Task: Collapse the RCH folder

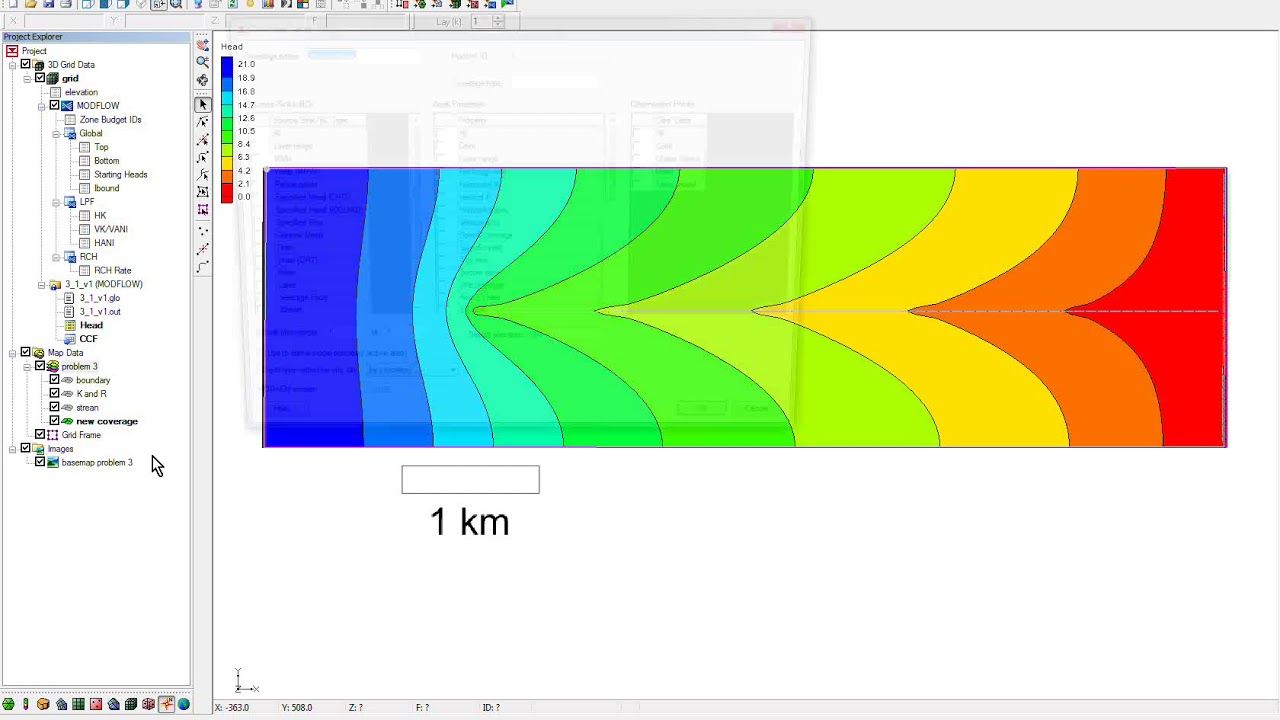Action: click(x=57, y=257)
